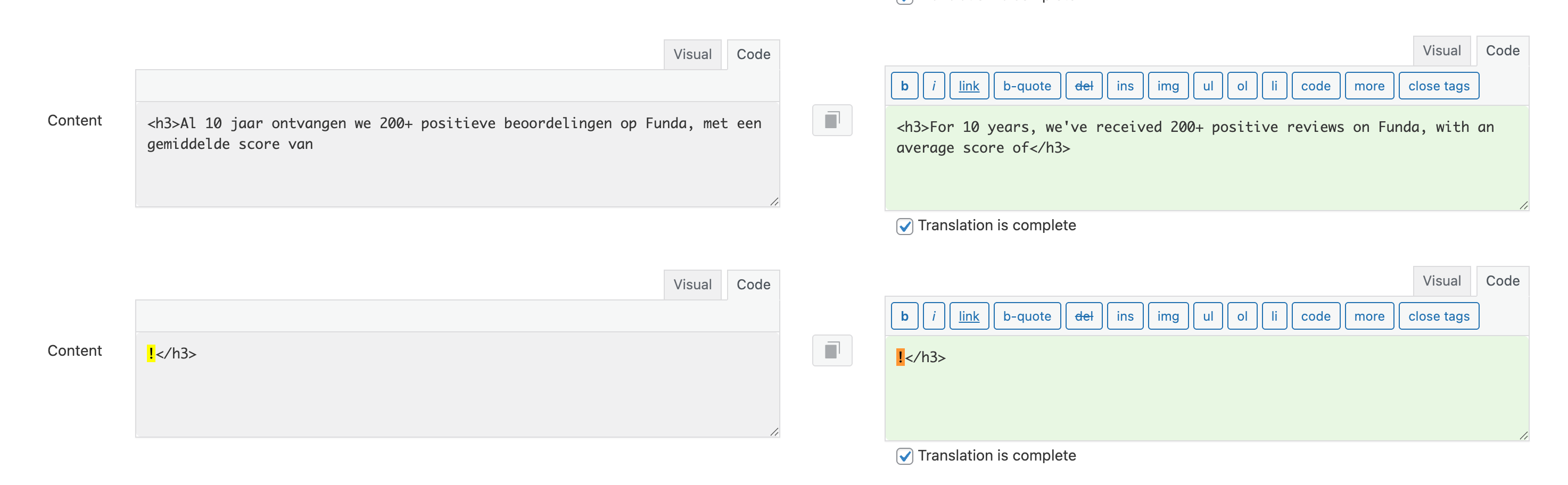Apply del tag in the bottom translation editor
The width and height of the screenshot is (1568, 485).
point(1084,316)
